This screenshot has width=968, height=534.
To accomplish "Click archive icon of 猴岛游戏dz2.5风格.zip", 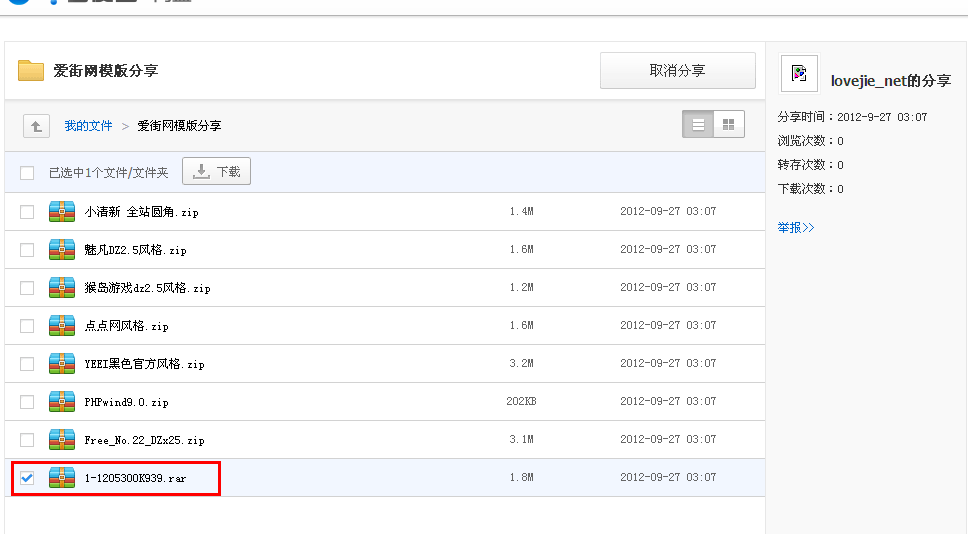I will (x=62, y=288).
